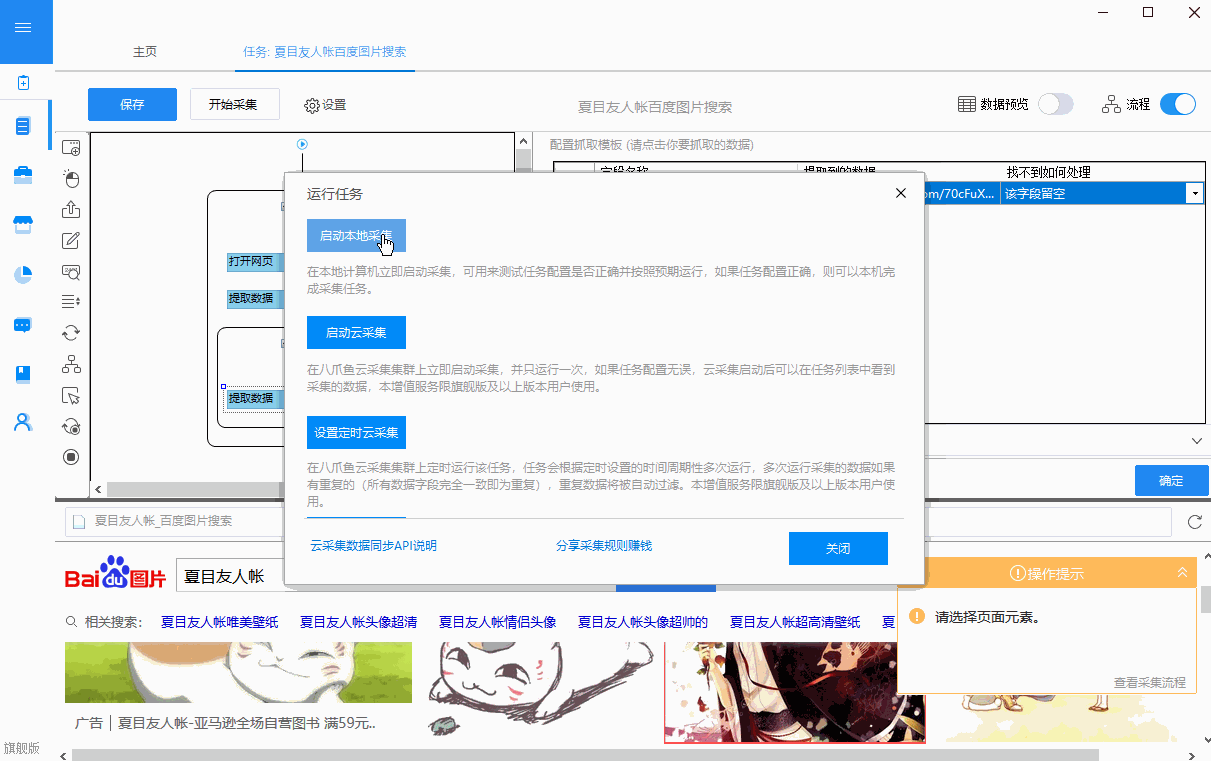Click related search 夏目友人帐超高清壁纸

(x=795, y=622)
